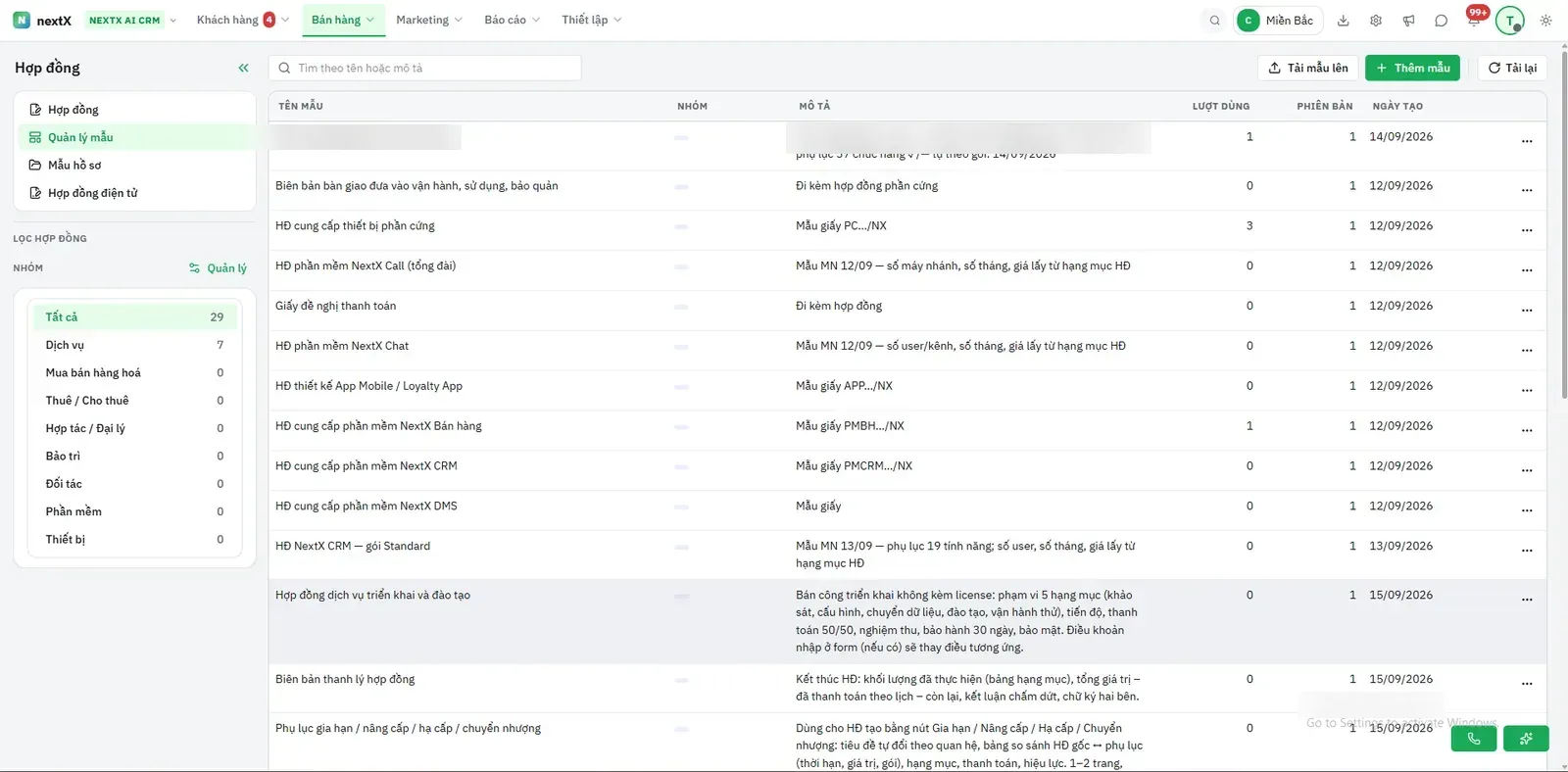Click the megaphone announcements icon
Viewport: 1568px width, 772px height.
click(1408, 21)
